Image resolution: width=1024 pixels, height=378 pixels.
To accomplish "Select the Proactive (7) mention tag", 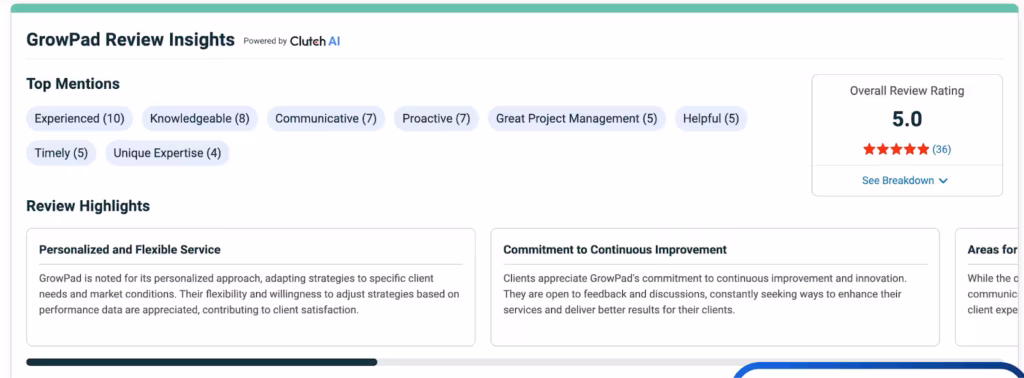I will [x=436, y=119].
